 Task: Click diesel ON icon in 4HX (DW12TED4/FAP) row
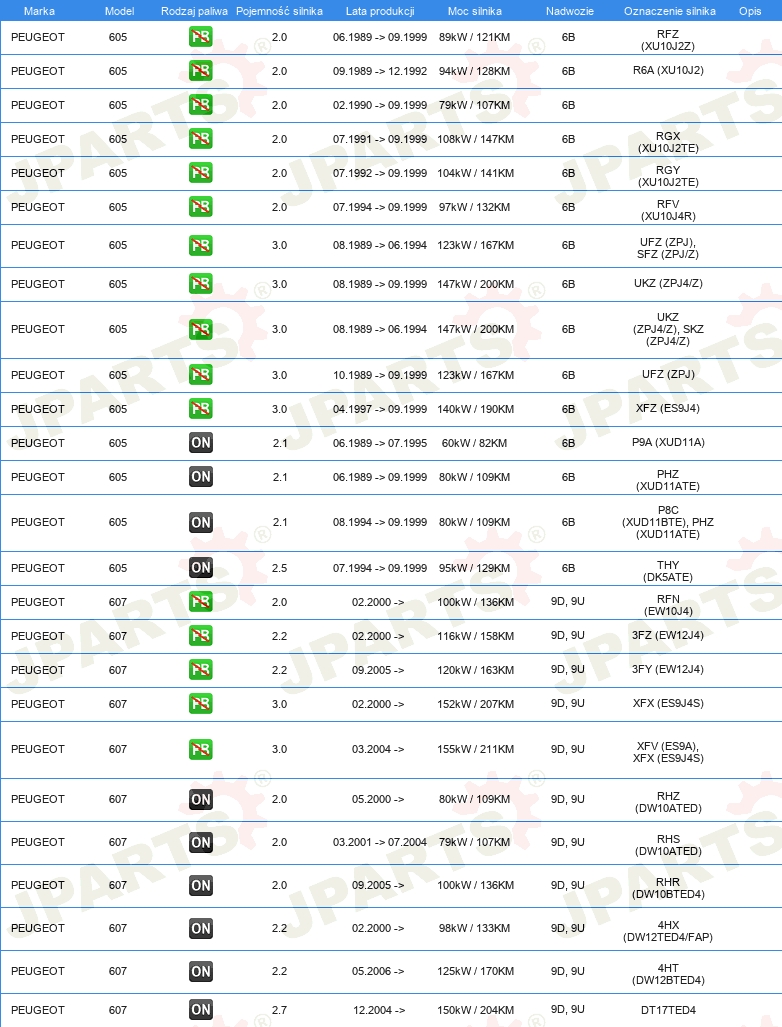tap(200, 928)
